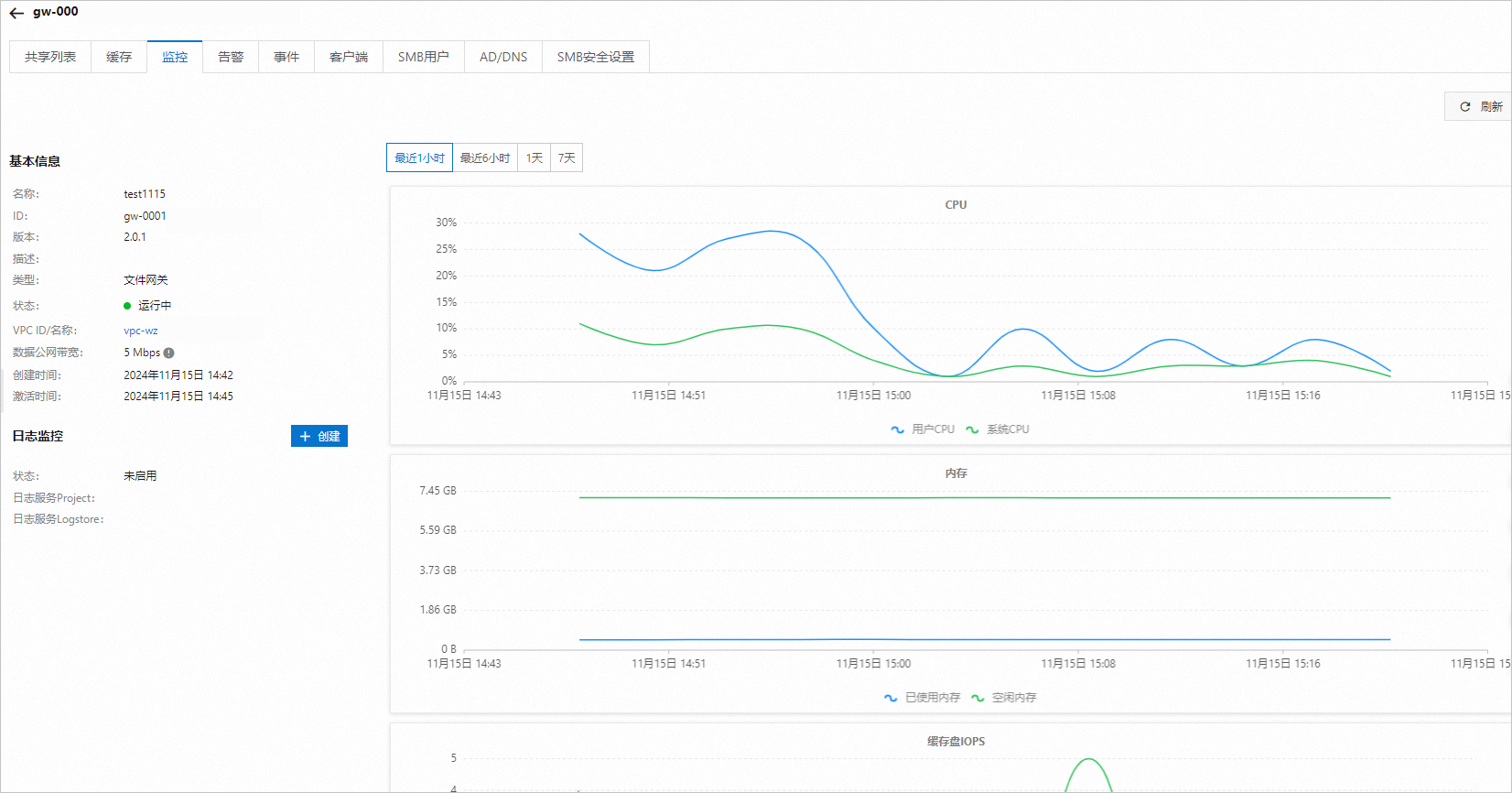The height and width of the screenshot is (793, 1512).
Task: Click the version value 2.0.1
Action: tap(135, 237)
